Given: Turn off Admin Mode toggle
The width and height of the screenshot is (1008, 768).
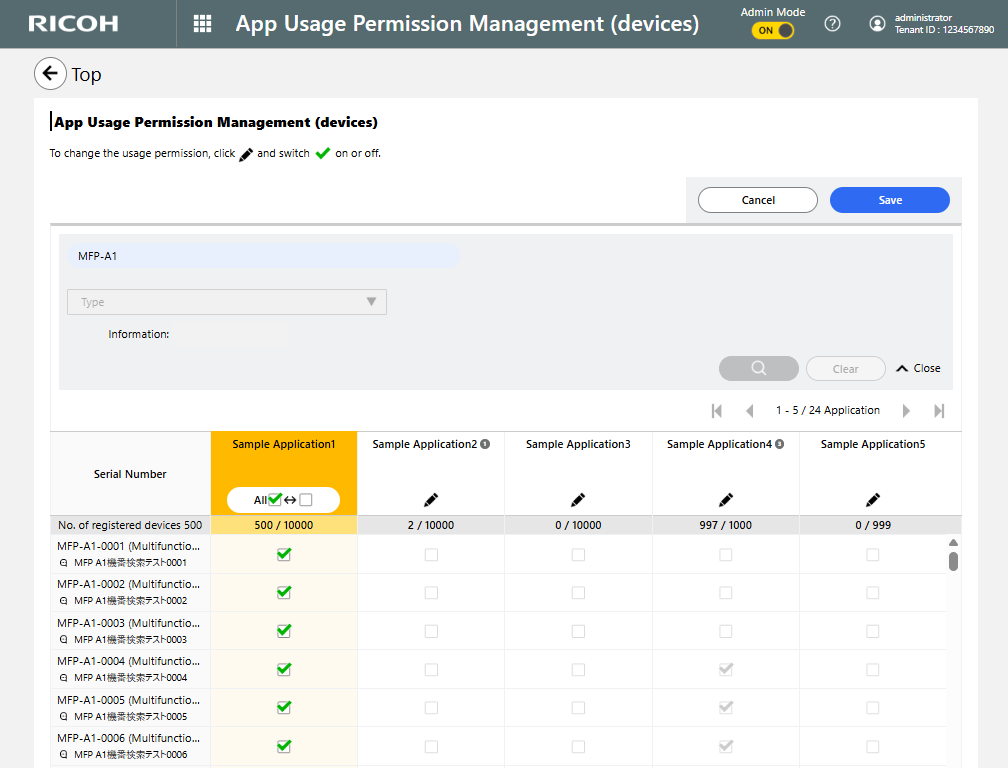Looking at the screenshot, I should 773,31.
